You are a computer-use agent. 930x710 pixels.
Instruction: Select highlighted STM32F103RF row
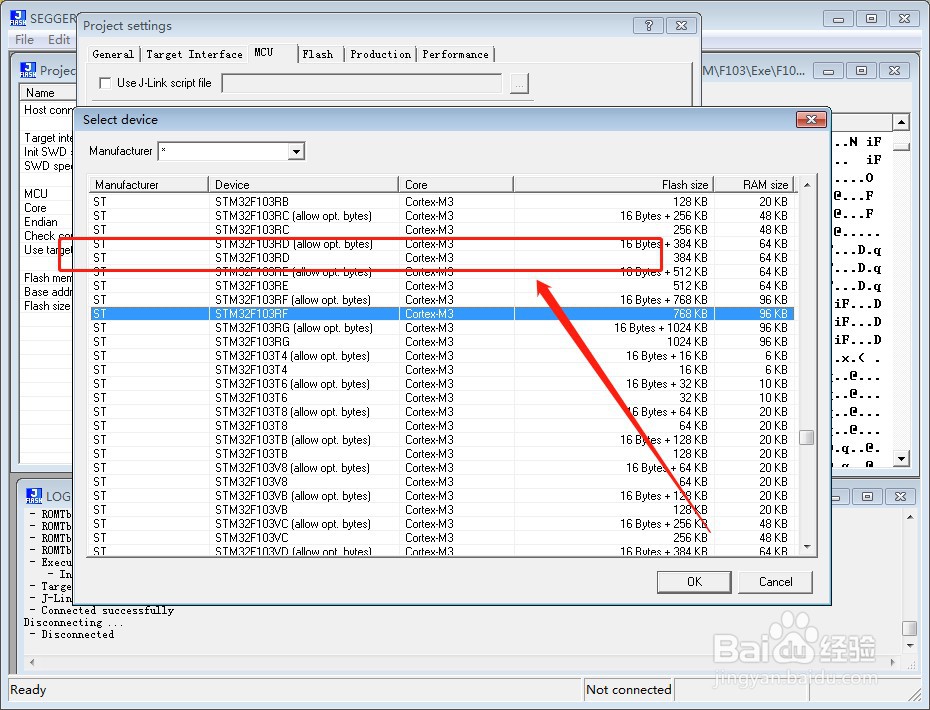pyautogui.click(x=442, y=314)
